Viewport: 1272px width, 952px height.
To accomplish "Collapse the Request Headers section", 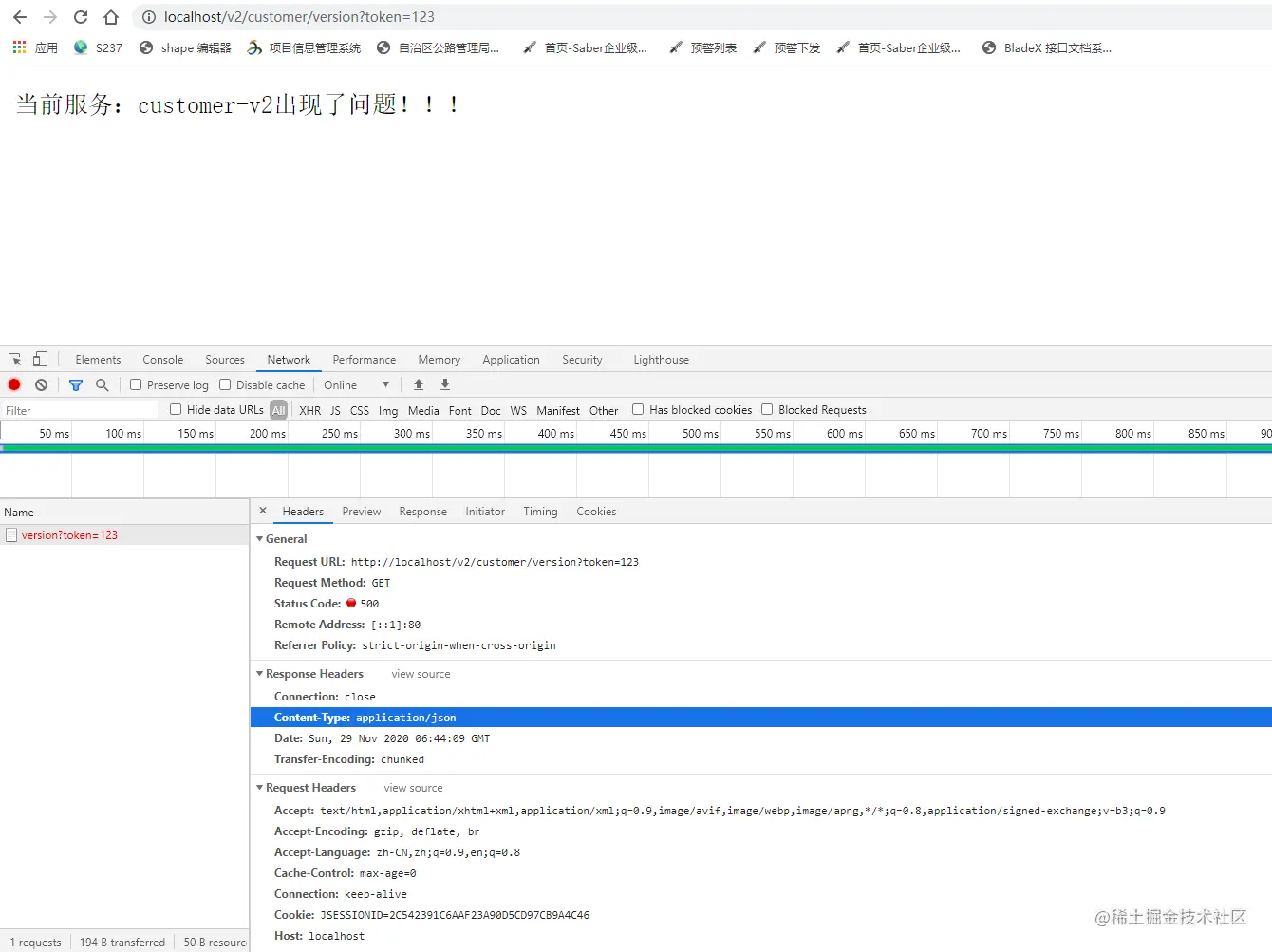I will coord(260,787).
